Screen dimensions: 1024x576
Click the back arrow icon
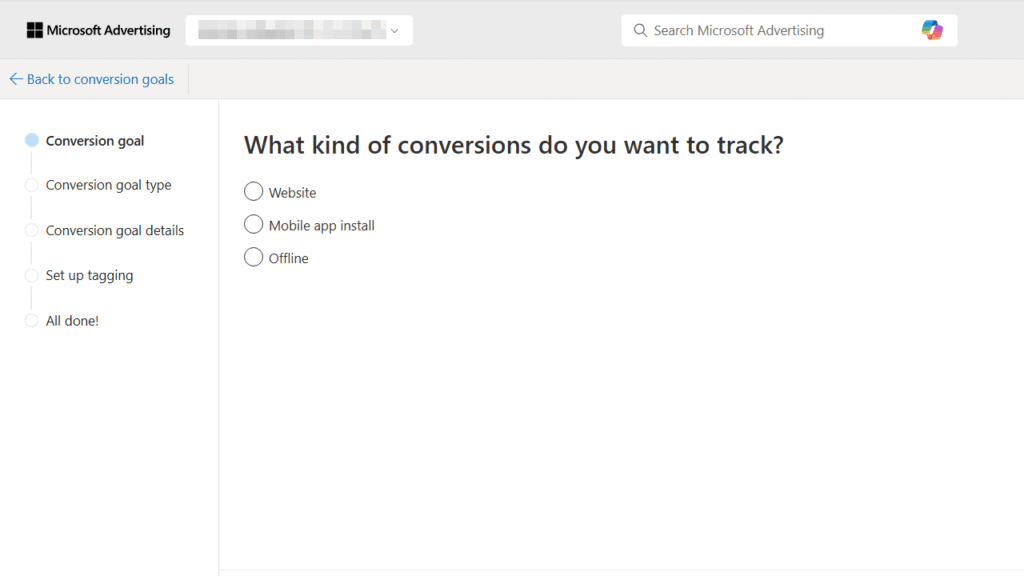pos(16,78)
